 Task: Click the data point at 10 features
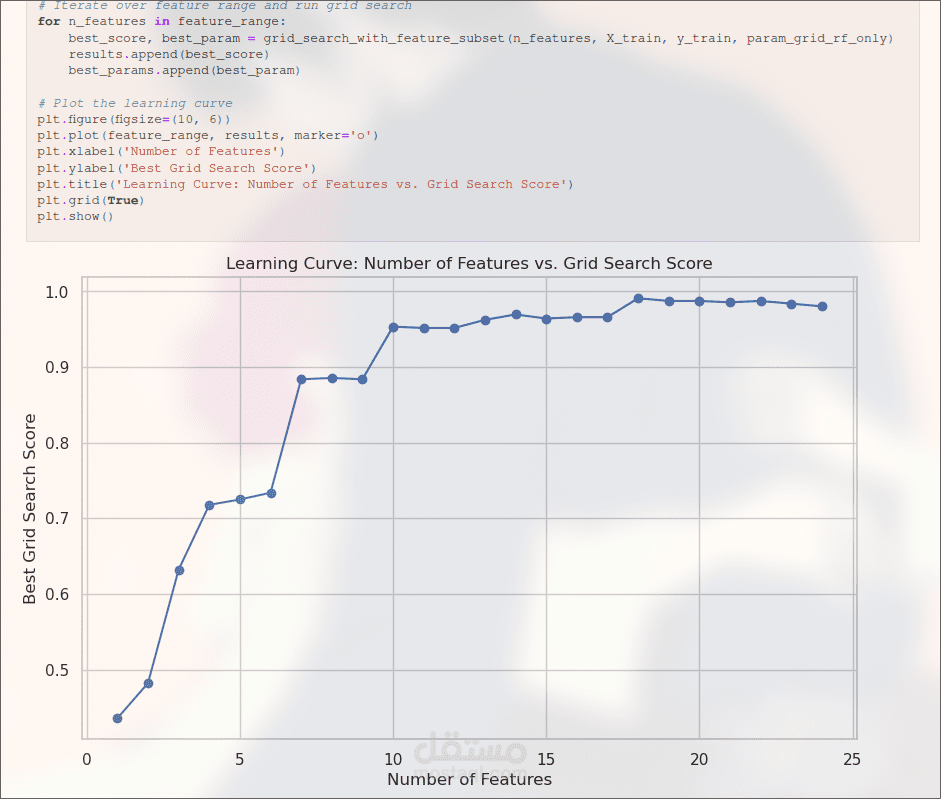coord(394,328)
